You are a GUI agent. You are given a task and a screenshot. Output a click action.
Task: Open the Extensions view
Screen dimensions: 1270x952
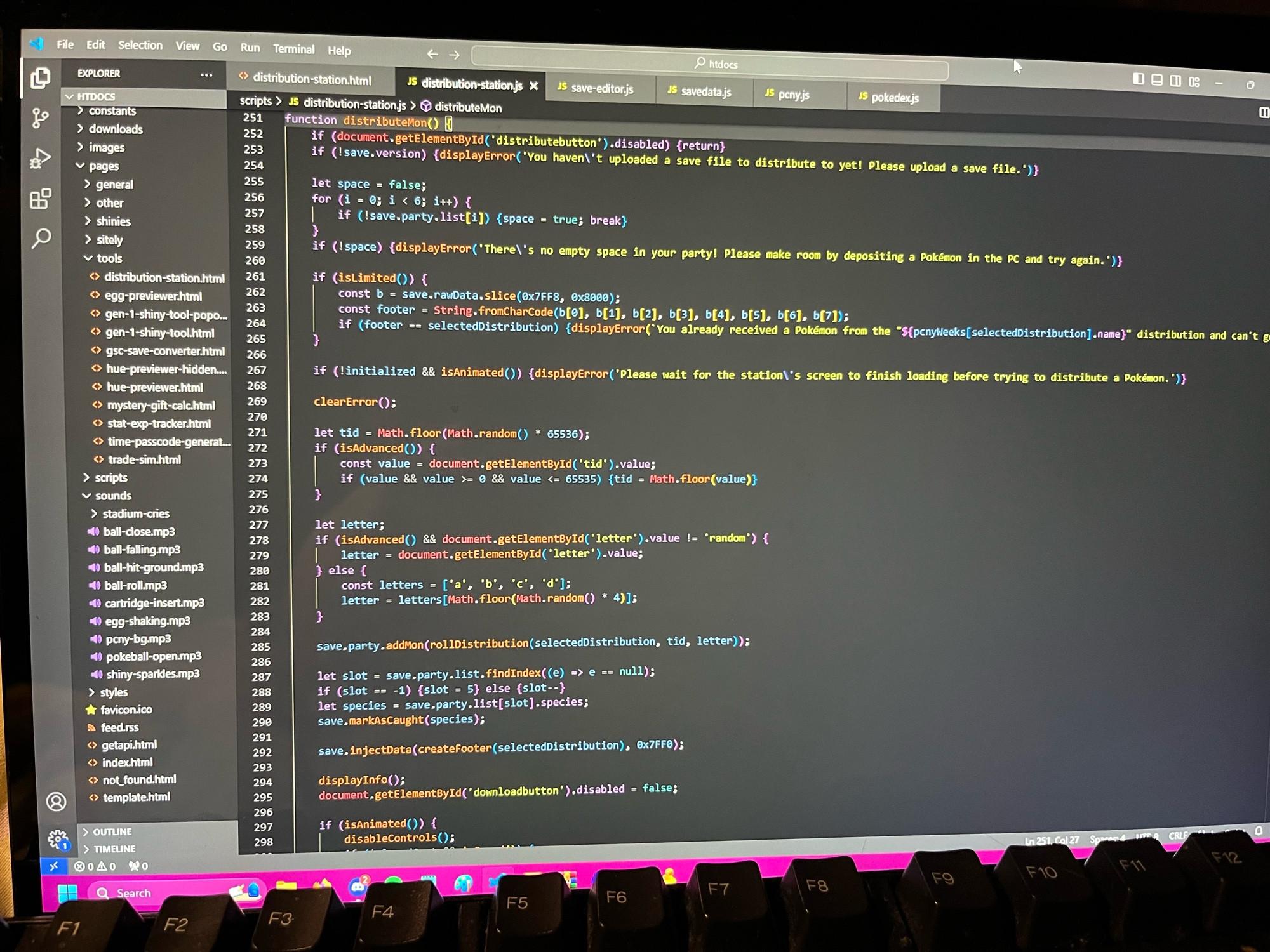40,199
